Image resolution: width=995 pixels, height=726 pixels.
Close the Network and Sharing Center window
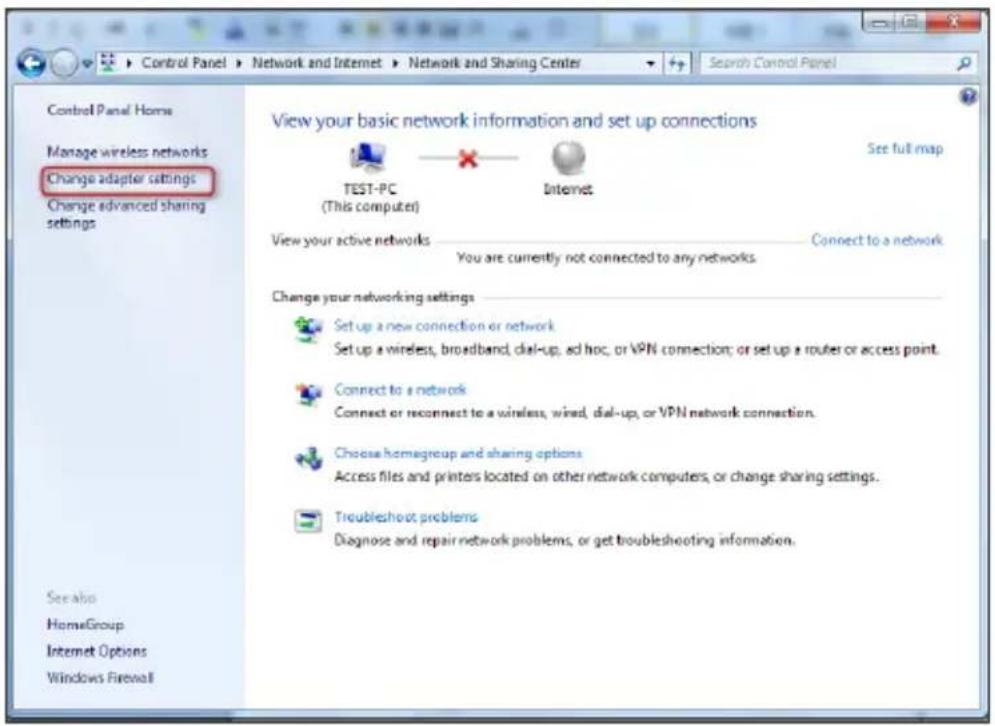click(x=952, y=22)
